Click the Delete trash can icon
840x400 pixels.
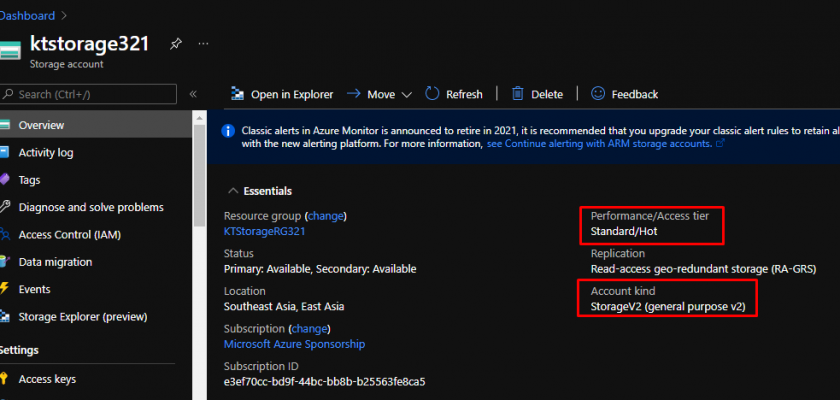518,94
